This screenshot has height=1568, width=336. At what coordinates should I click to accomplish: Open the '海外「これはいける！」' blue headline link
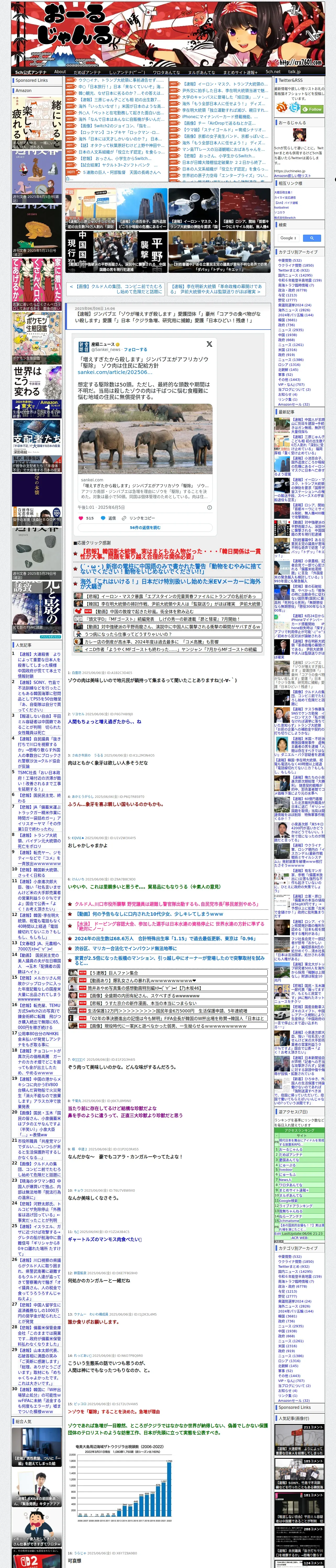[x=170, y=584]
